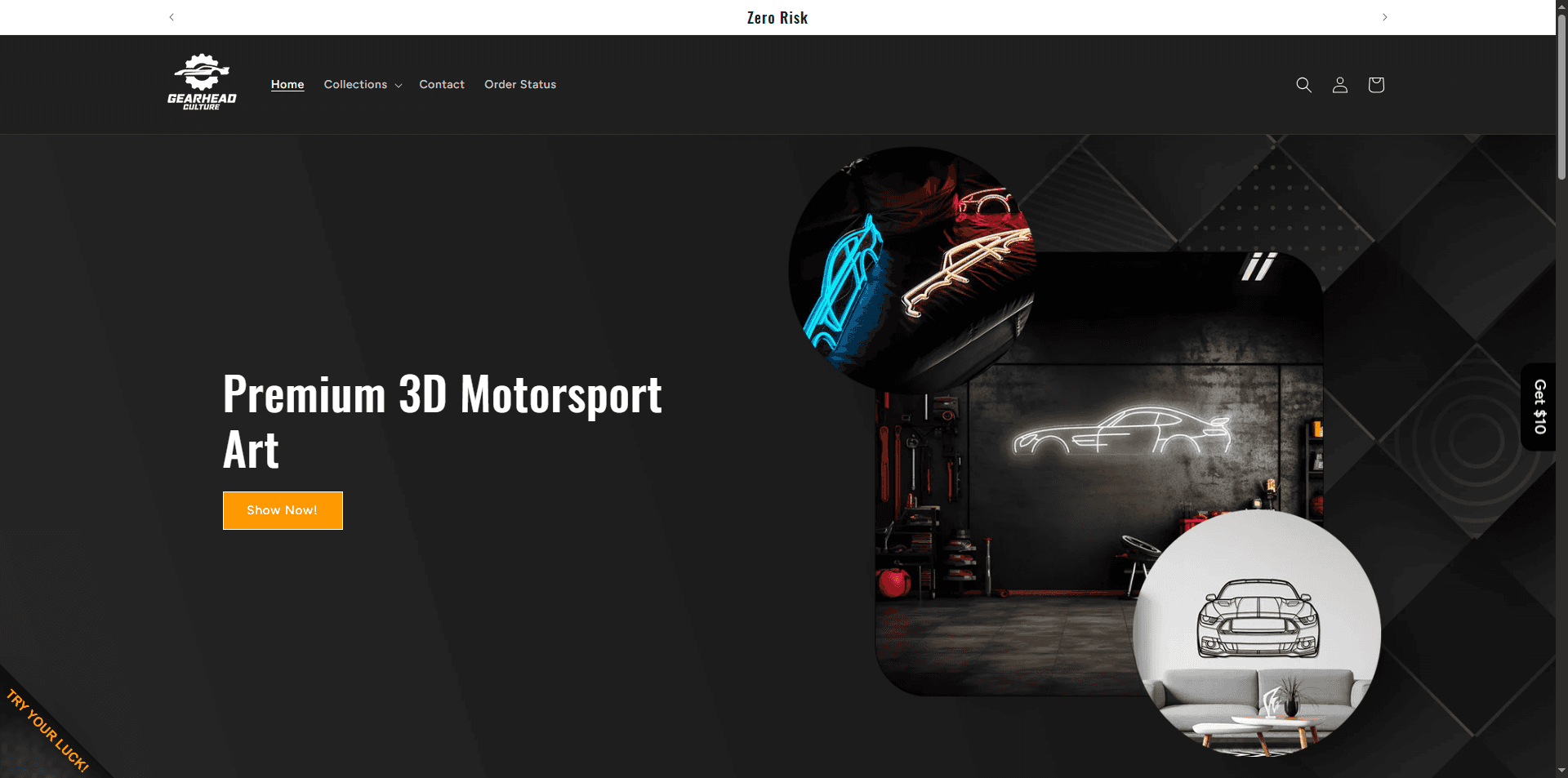Click the neon car signs circular image
The image size is (1568, 778).
912,270
